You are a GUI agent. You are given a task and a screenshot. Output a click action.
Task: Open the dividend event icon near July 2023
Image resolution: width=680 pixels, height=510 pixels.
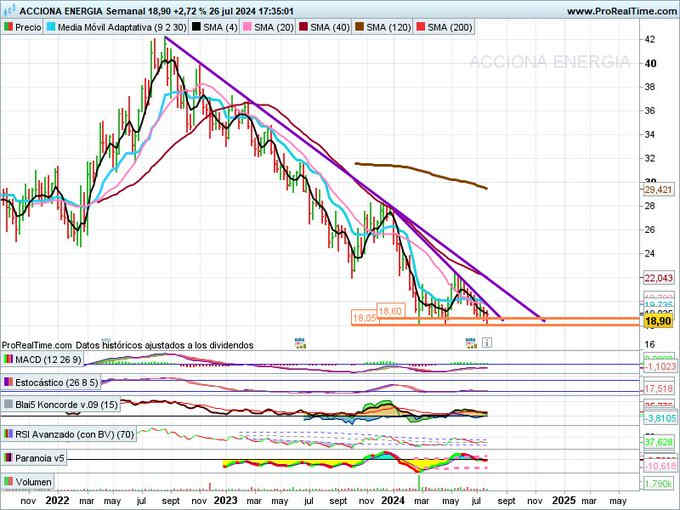pyautogui.click(x=300, y=343)
